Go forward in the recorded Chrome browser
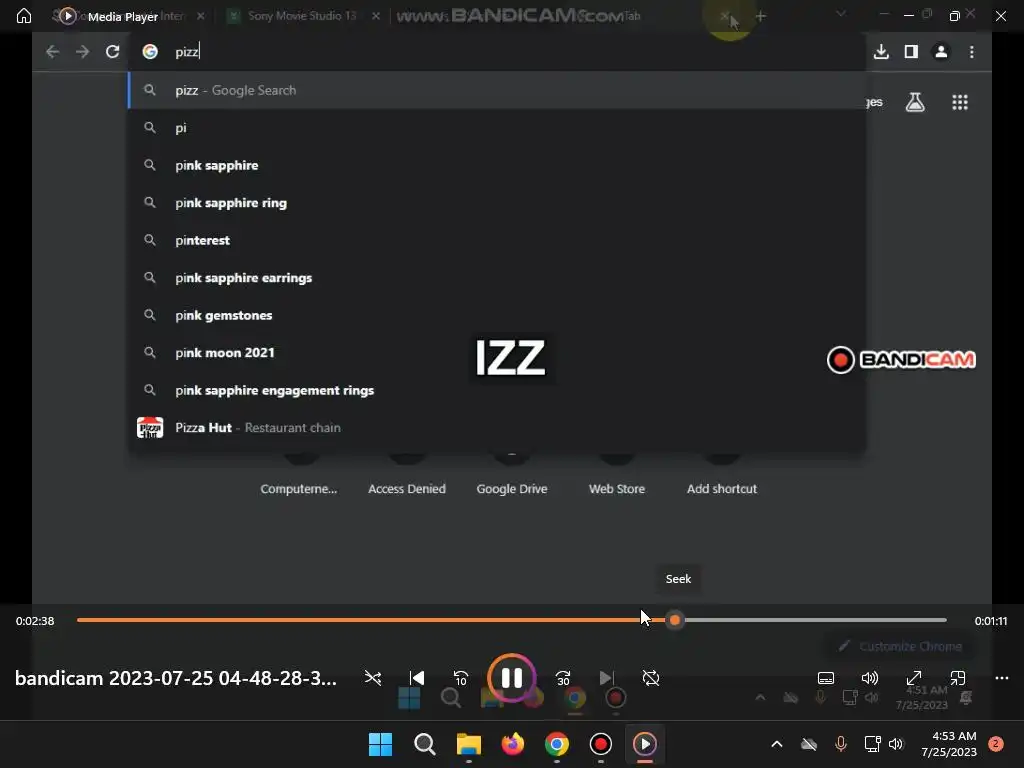This screenshot has width=1024, height=768. [x=82, y=52]
